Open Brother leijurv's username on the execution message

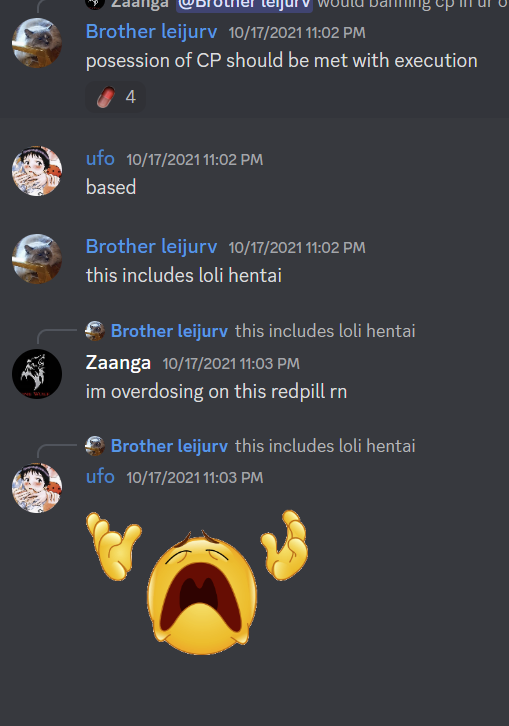click(151, 32)
